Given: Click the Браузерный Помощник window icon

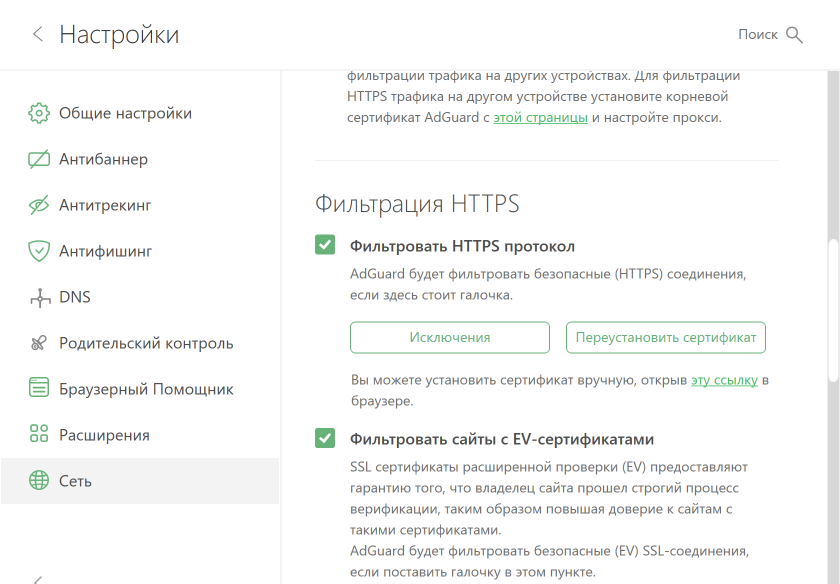Looking at the screenshot, I should tap(39, 387).
